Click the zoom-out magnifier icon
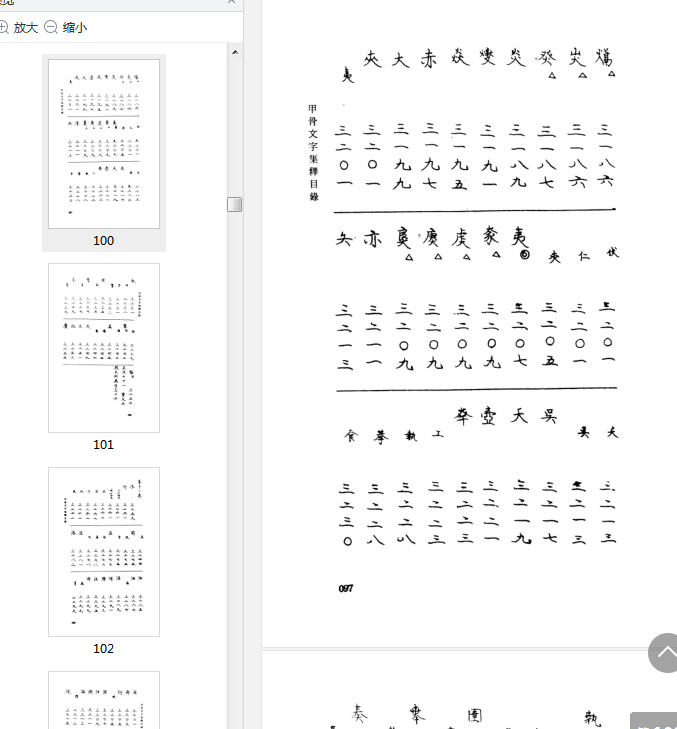The height and width of the screenshot is (729, 677). [x=51, y=27]
